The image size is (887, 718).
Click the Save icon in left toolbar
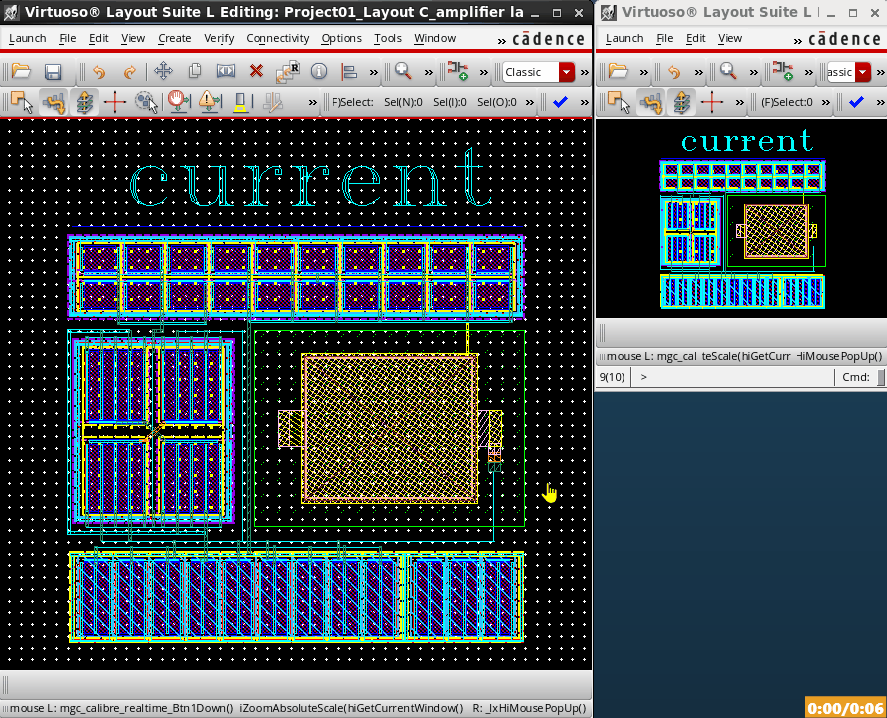coord(53,72)
